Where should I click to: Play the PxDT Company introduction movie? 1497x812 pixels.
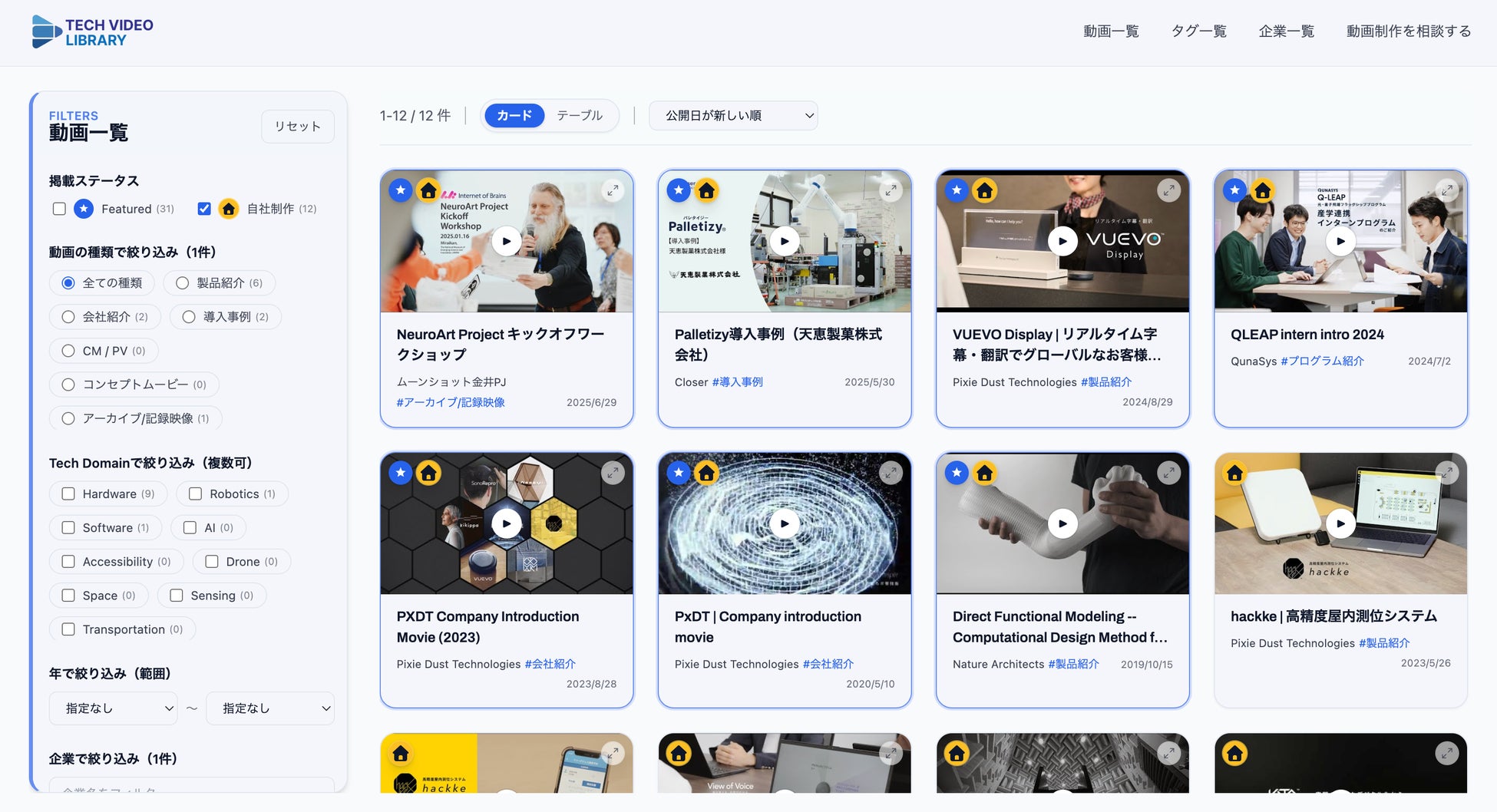point(785,523)
